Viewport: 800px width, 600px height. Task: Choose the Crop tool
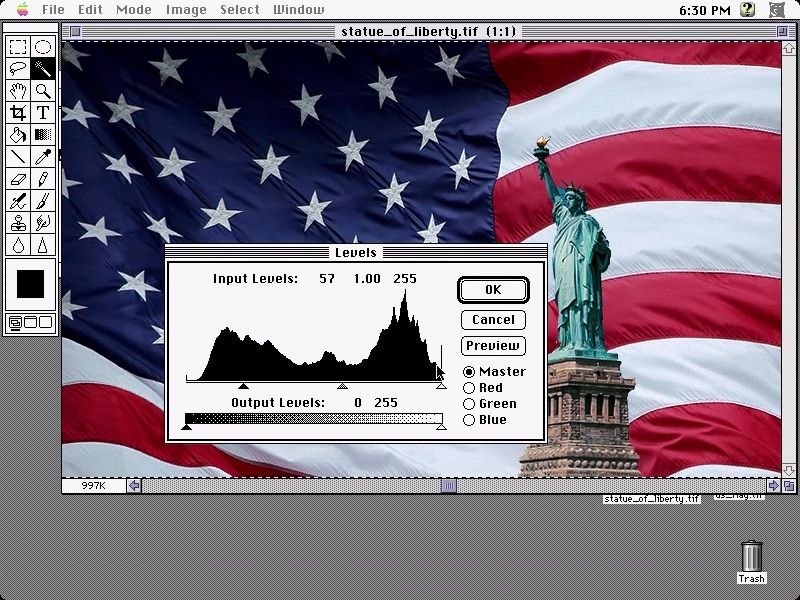pos(18,112)
